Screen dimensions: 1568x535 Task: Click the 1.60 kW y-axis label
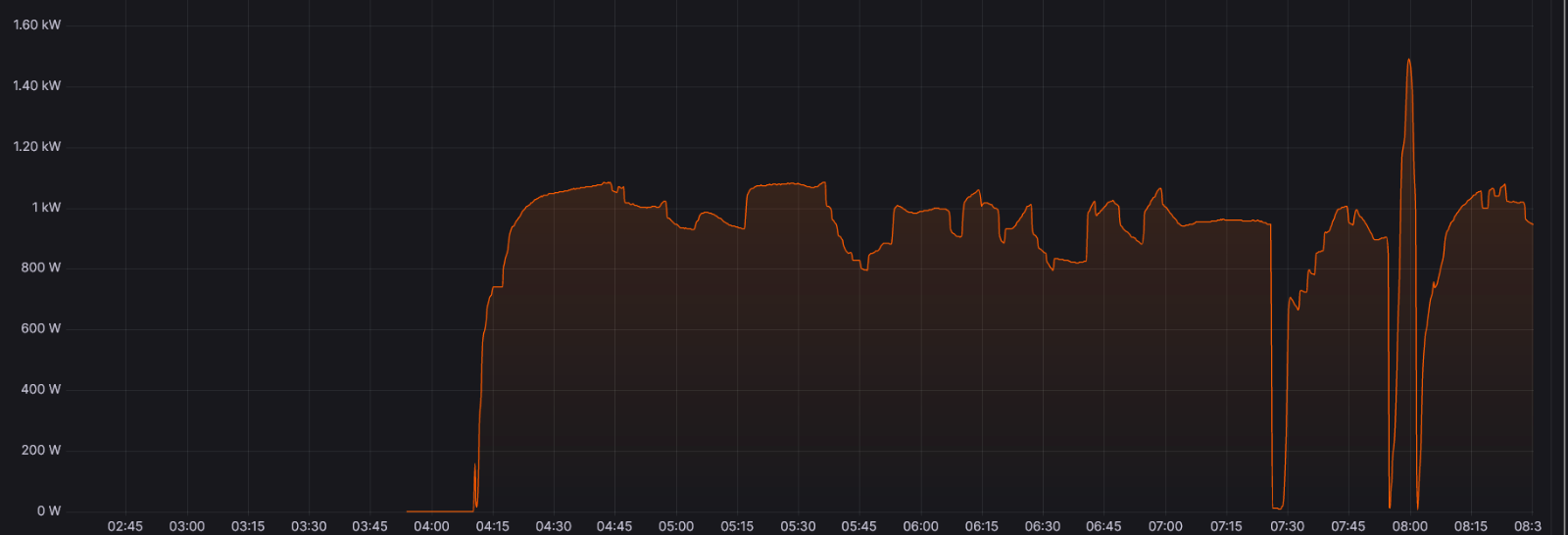(x=37, y=24)
